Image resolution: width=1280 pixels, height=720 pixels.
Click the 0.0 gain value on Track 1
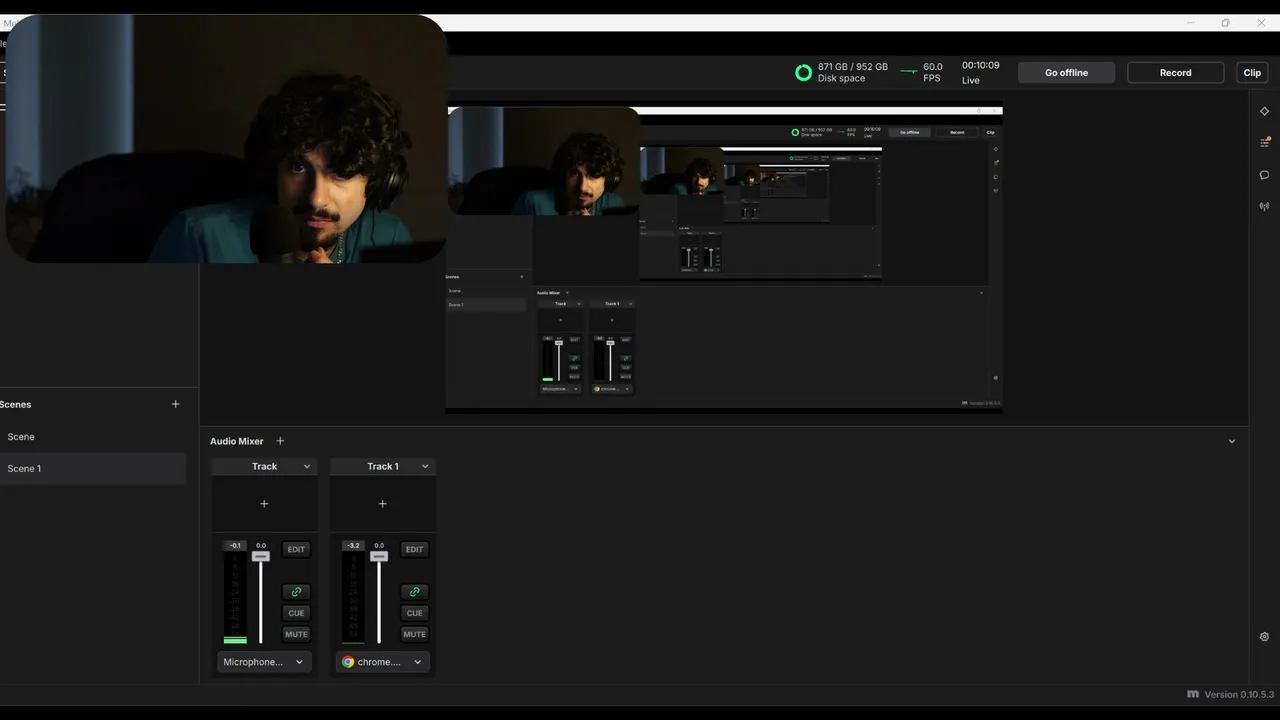pyautogui.click(x=379, y=546)
